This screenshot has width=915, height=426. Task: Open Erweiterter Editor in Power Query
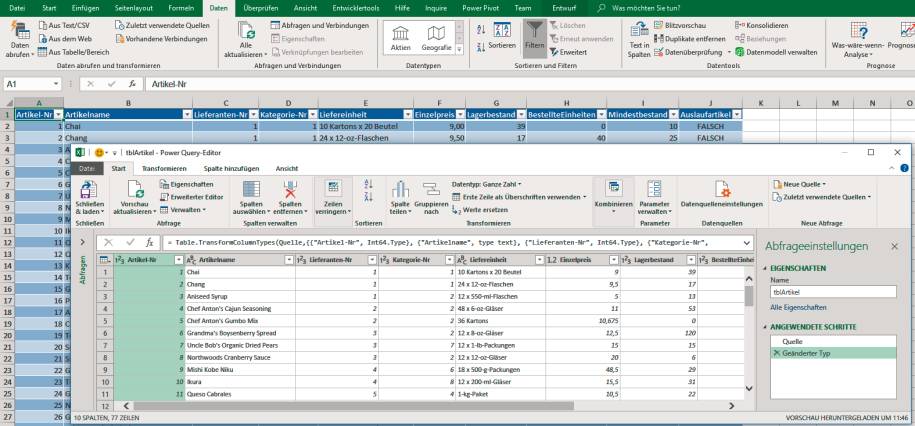tap(192, 197)
